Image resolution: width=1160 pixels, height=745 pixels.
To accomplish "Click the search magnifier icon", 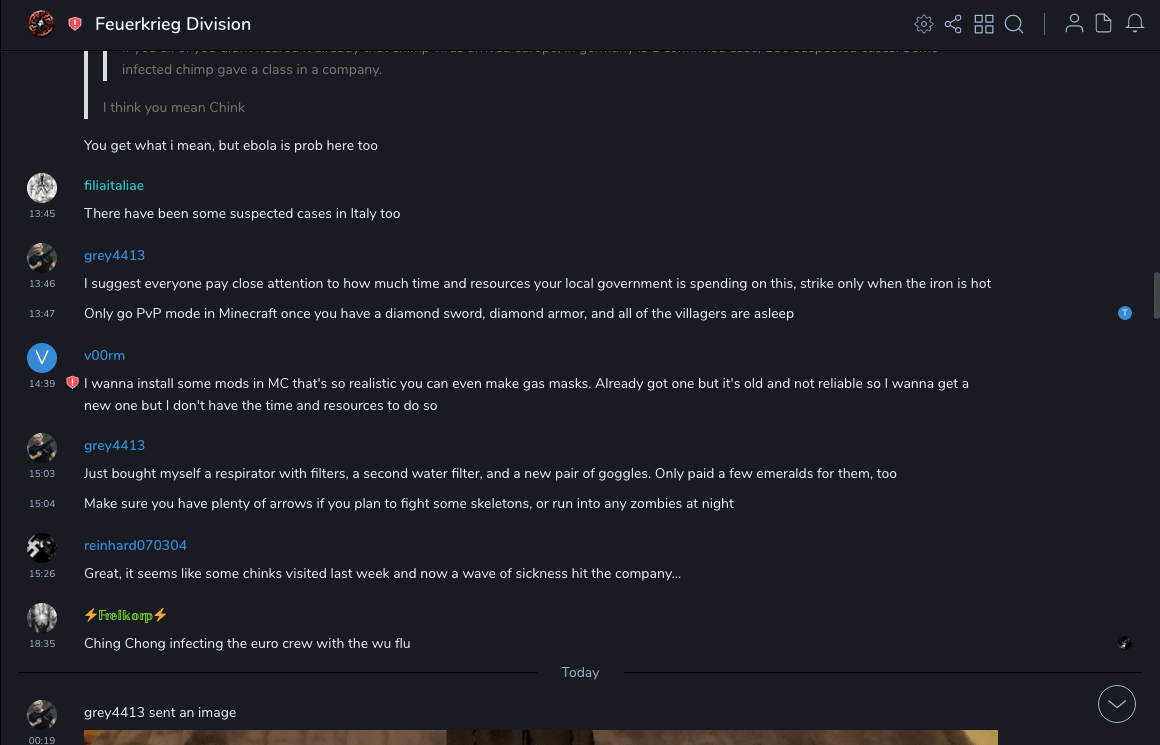I will point(1014,24).
